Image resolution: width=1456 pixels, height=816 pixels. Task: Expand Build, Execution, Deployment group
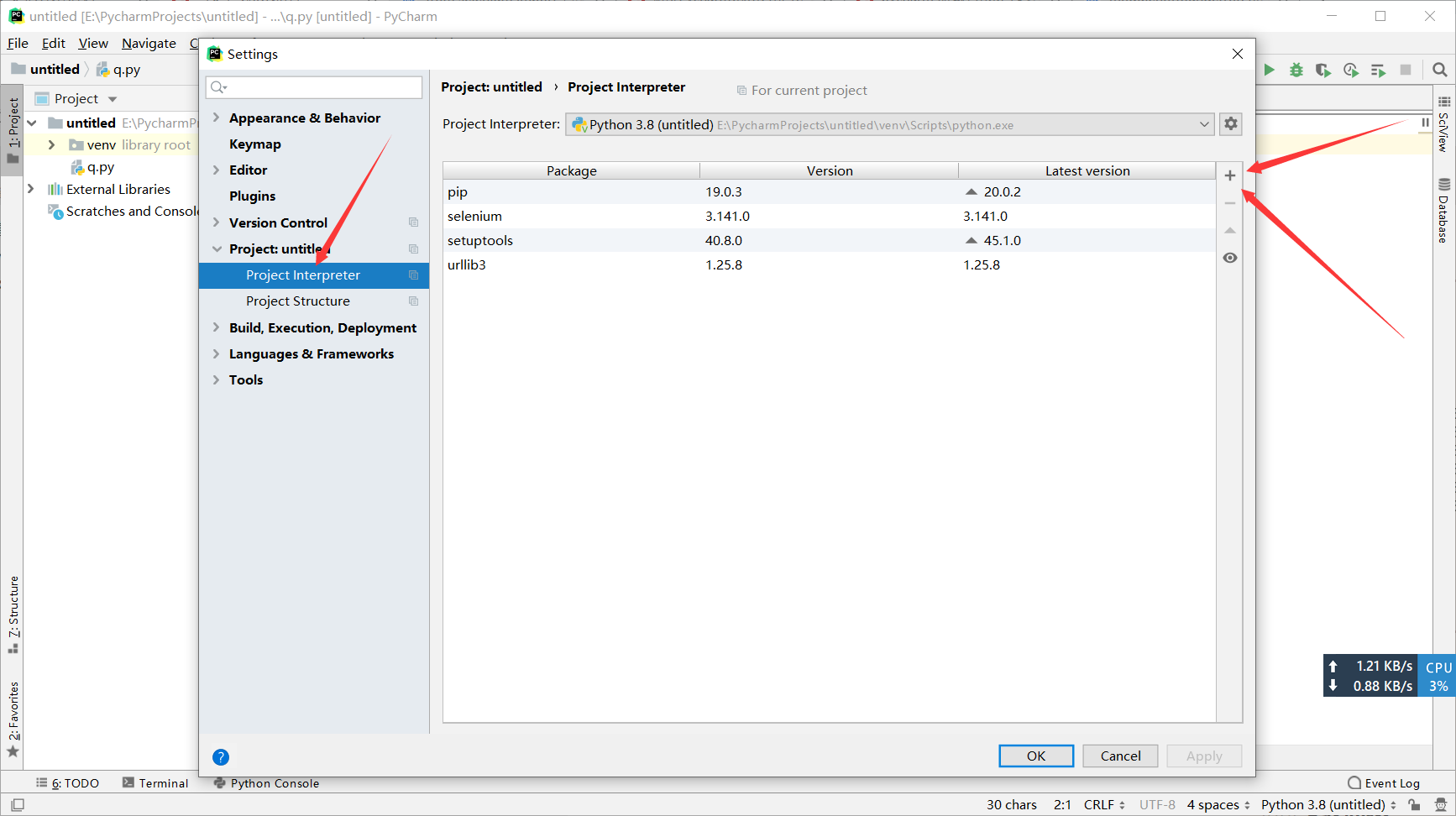tap(217, 327)
